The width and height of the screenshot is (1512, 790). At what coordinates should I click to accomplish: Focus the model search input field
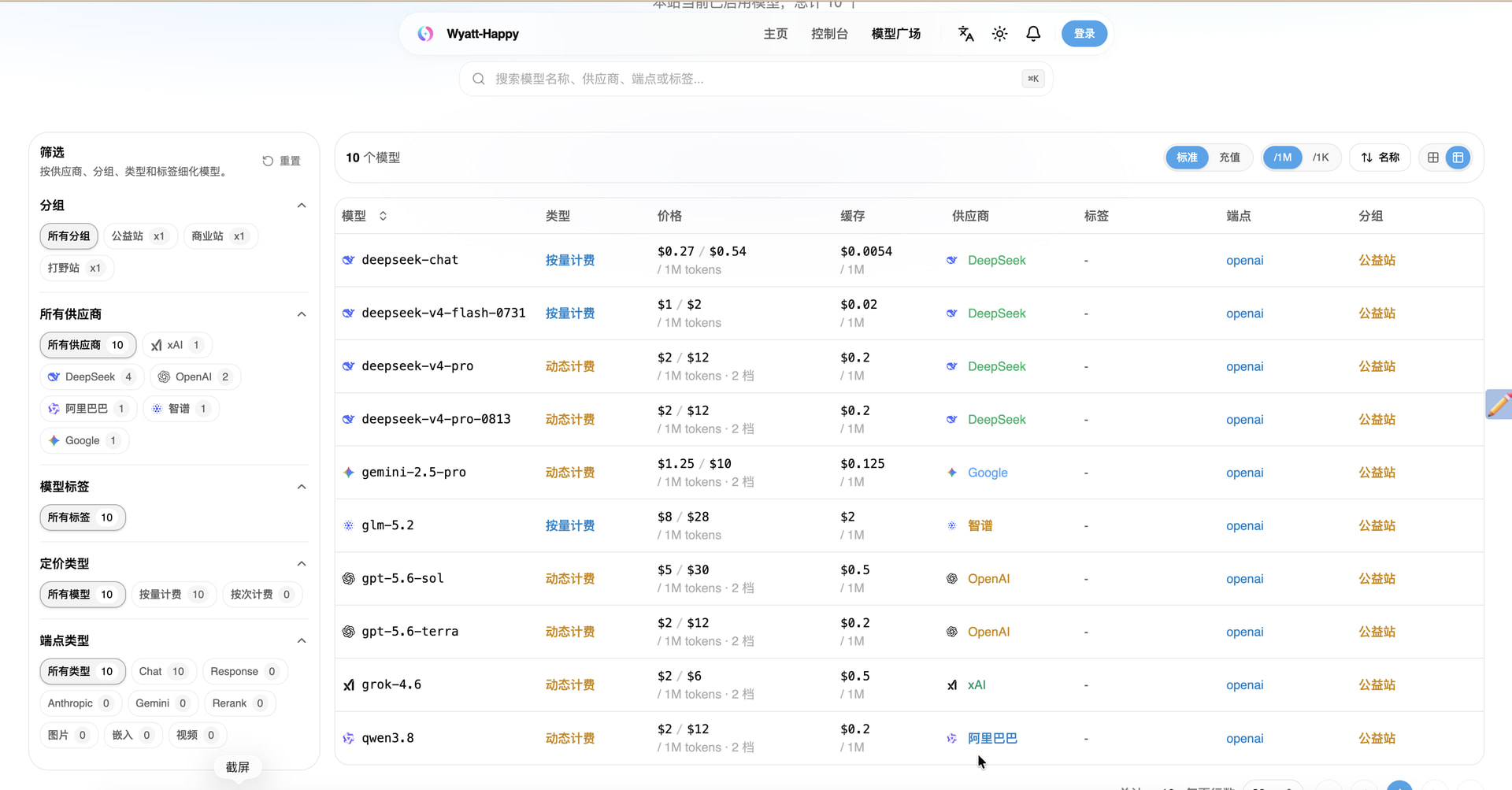[756, 79]
